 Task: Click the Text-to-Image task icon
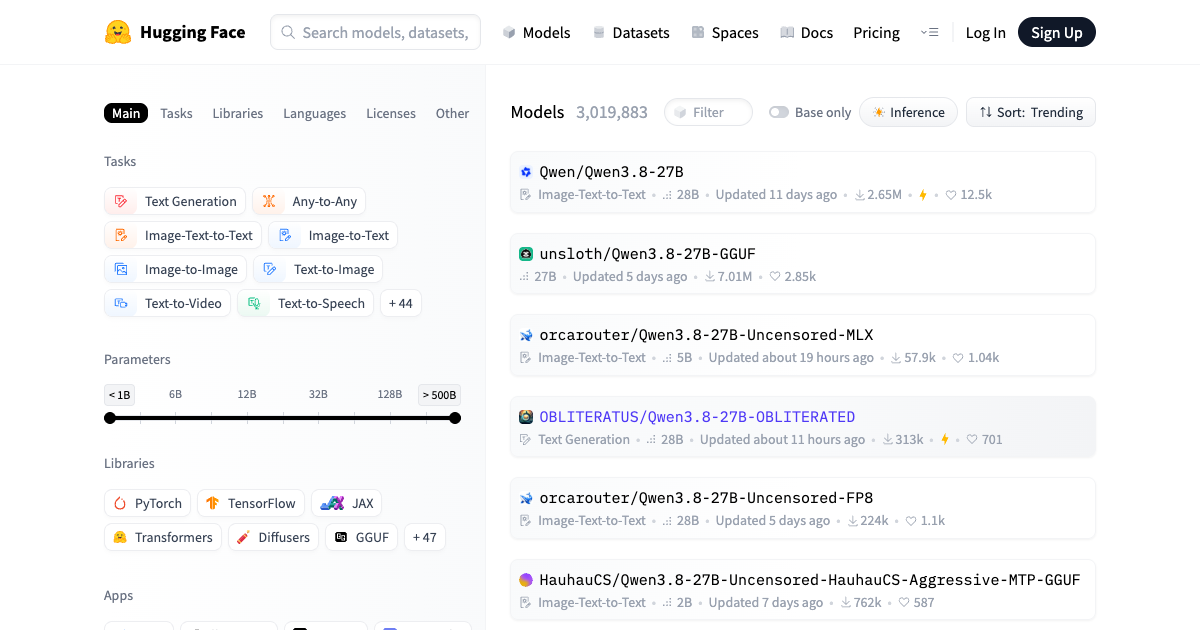pos(270,269)
